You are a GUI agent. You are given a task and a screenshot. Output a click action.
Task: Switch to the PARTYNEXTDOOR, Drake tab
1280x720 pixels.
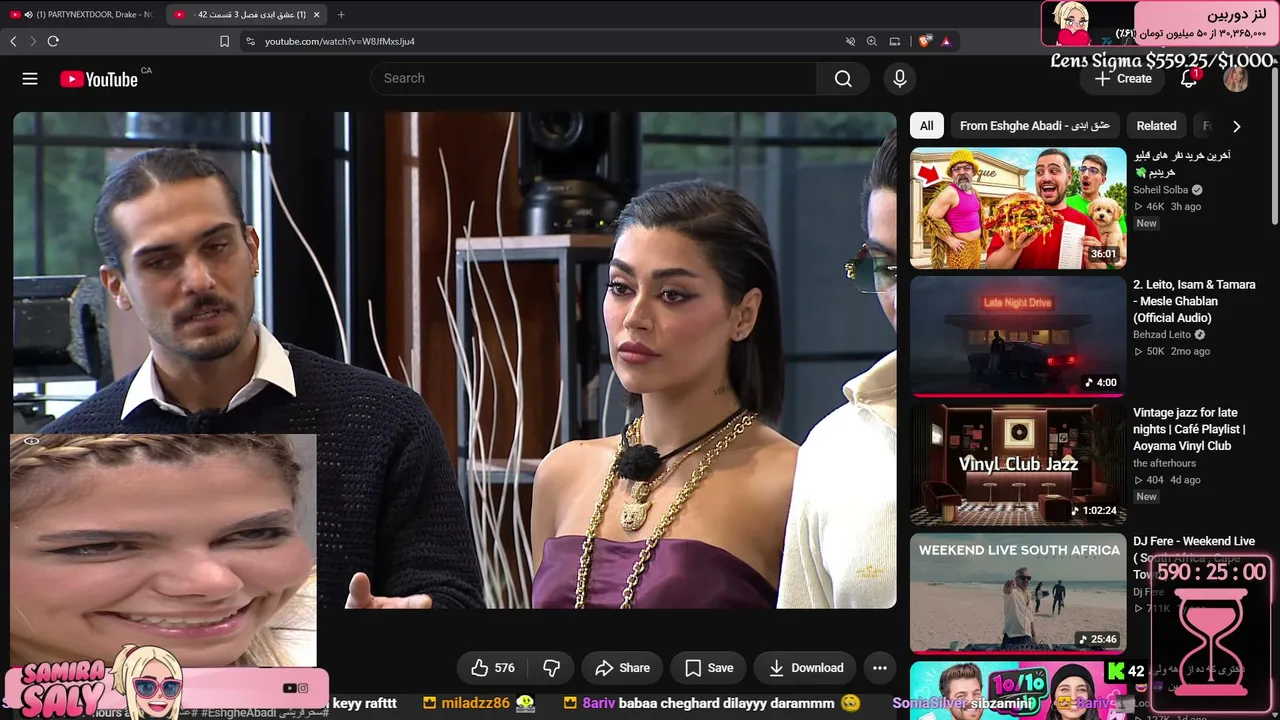click(x=80, y=14)
